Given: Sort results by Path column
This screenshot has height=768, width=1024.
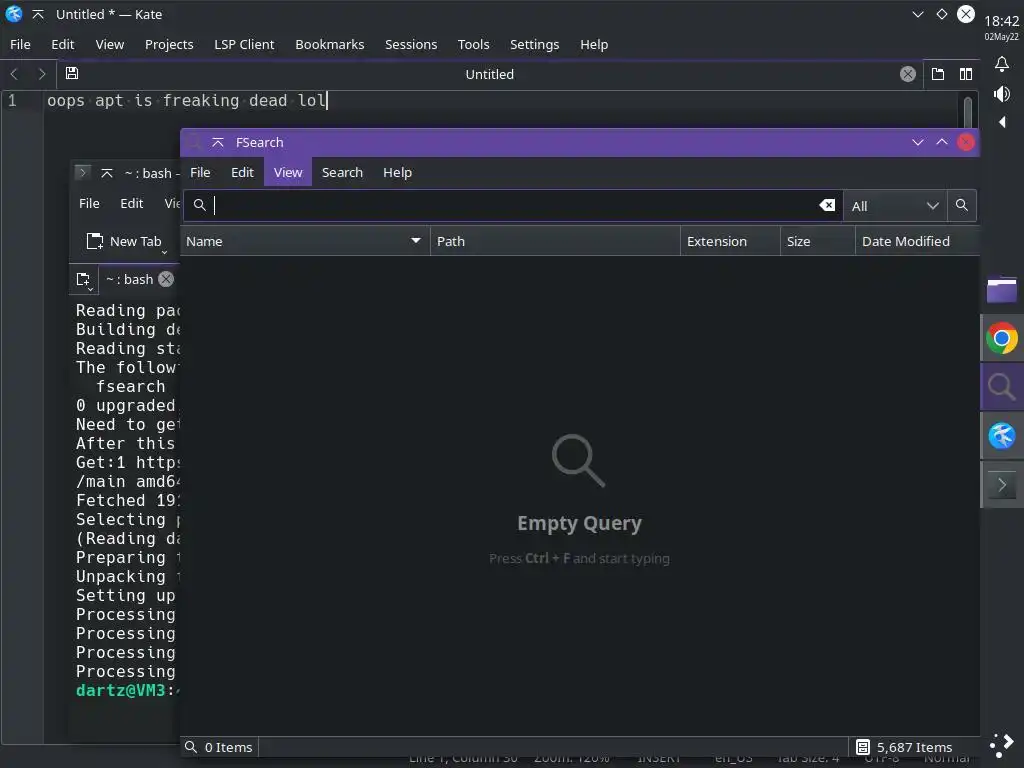Looking at the screenshot, I should [555, 242].
